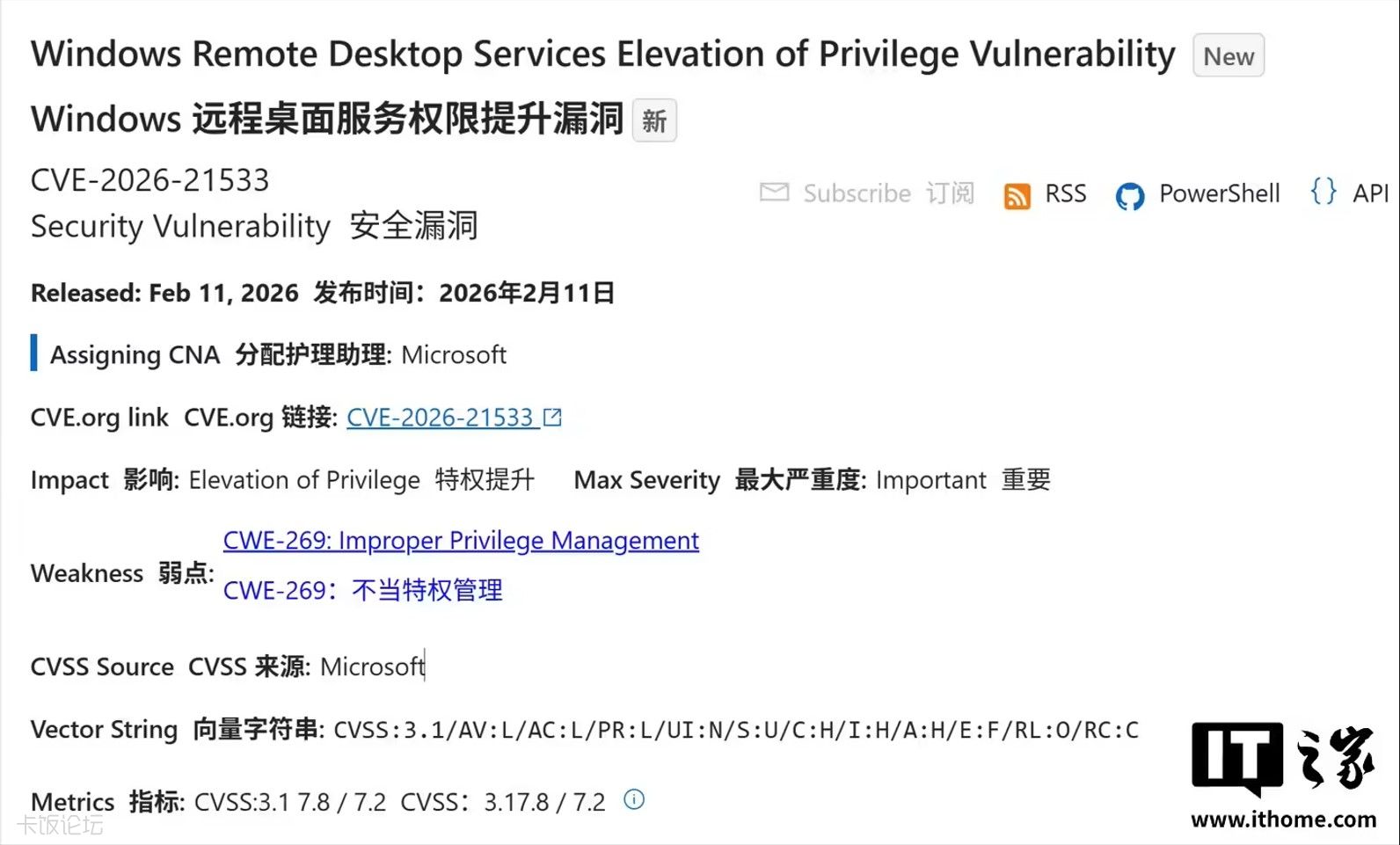
Task: Click the Subscribe text label
Action: click(857, 193)
